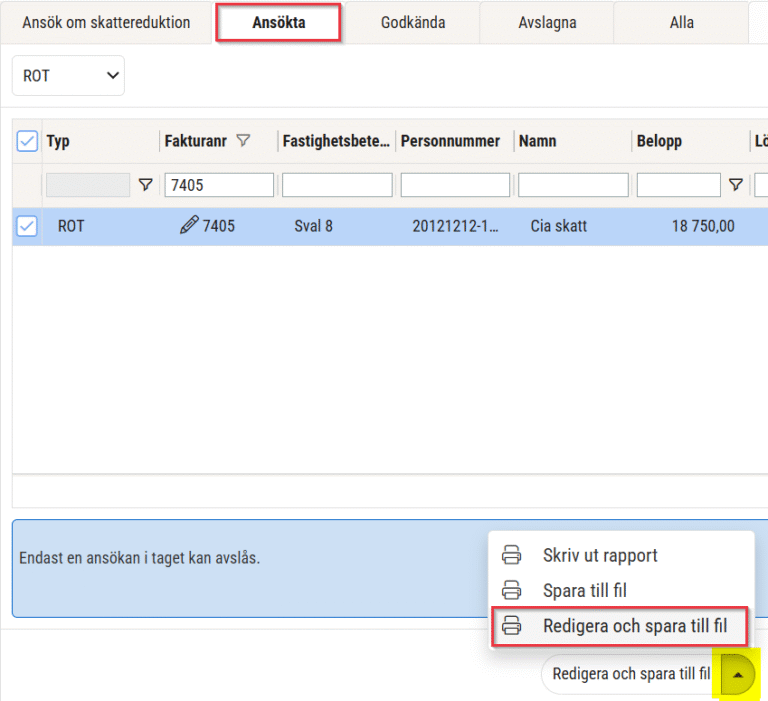This screenshot has height=701, width=768.
Task: Click the filter funnel beside the Belopp filter field
Action: [736, 185]
